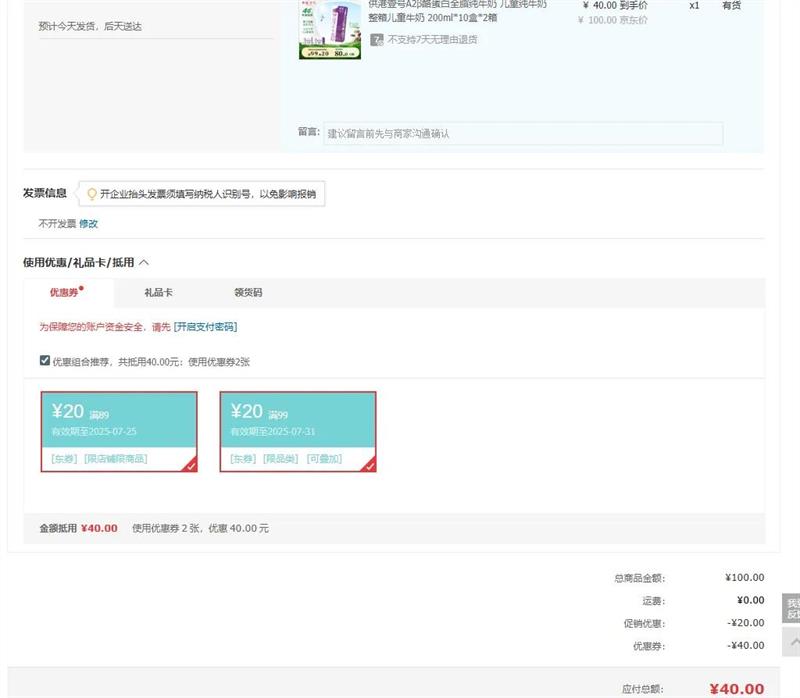Deselect the ¥20 满99 coupon card
The image size is (800, 698).
pyautogui.click(x=298, y=431)
